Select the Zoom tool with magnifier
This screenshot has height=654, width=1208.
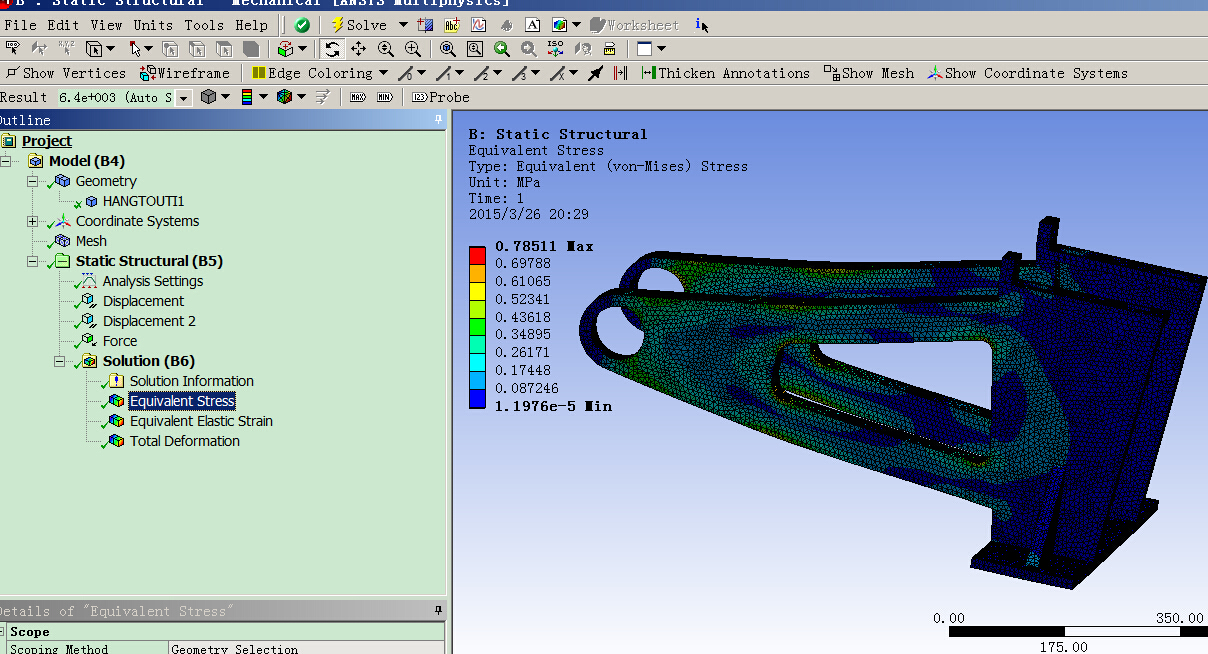coord(386,49)
